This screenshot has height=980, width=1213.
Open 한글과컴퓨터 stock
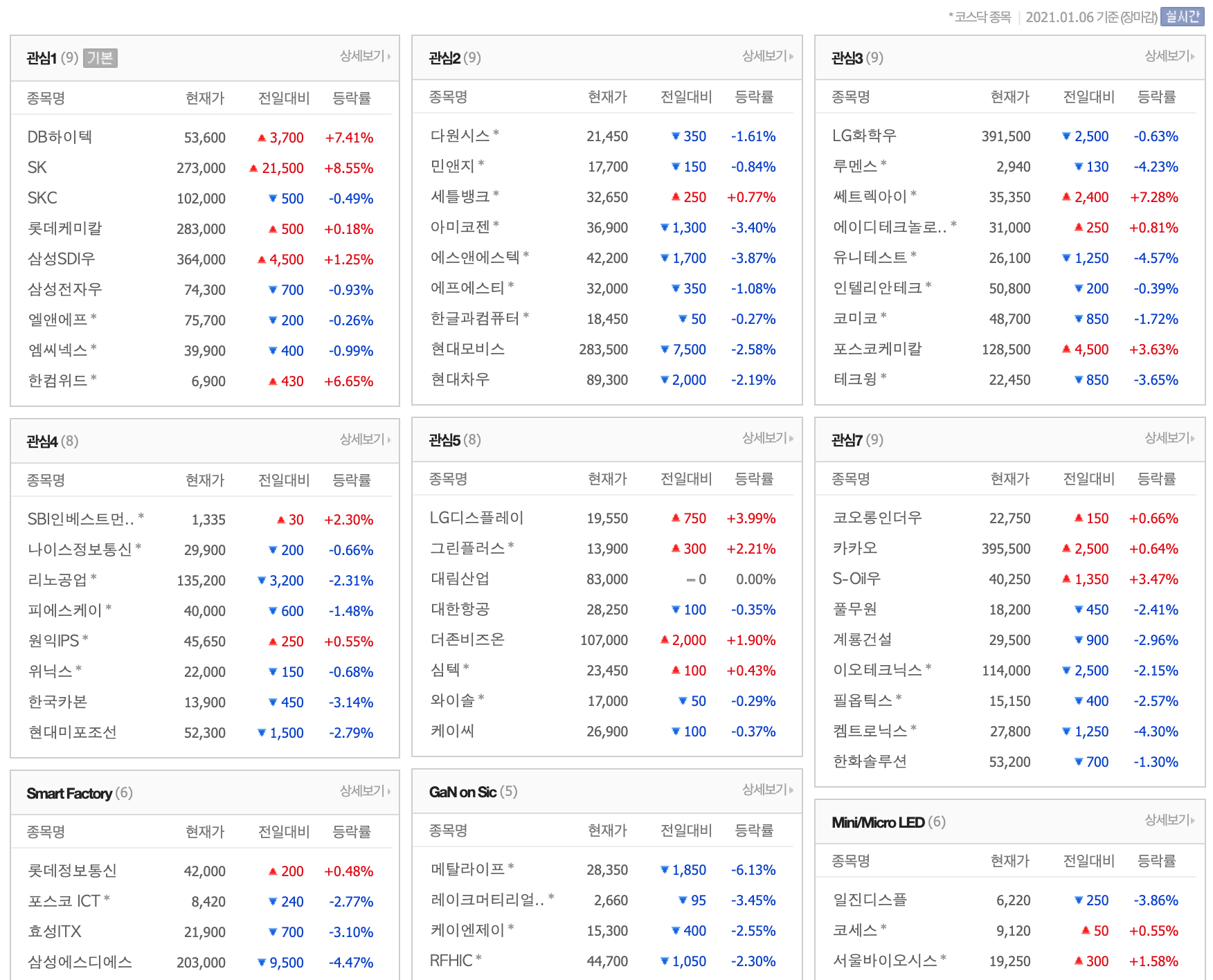point(475,318)
